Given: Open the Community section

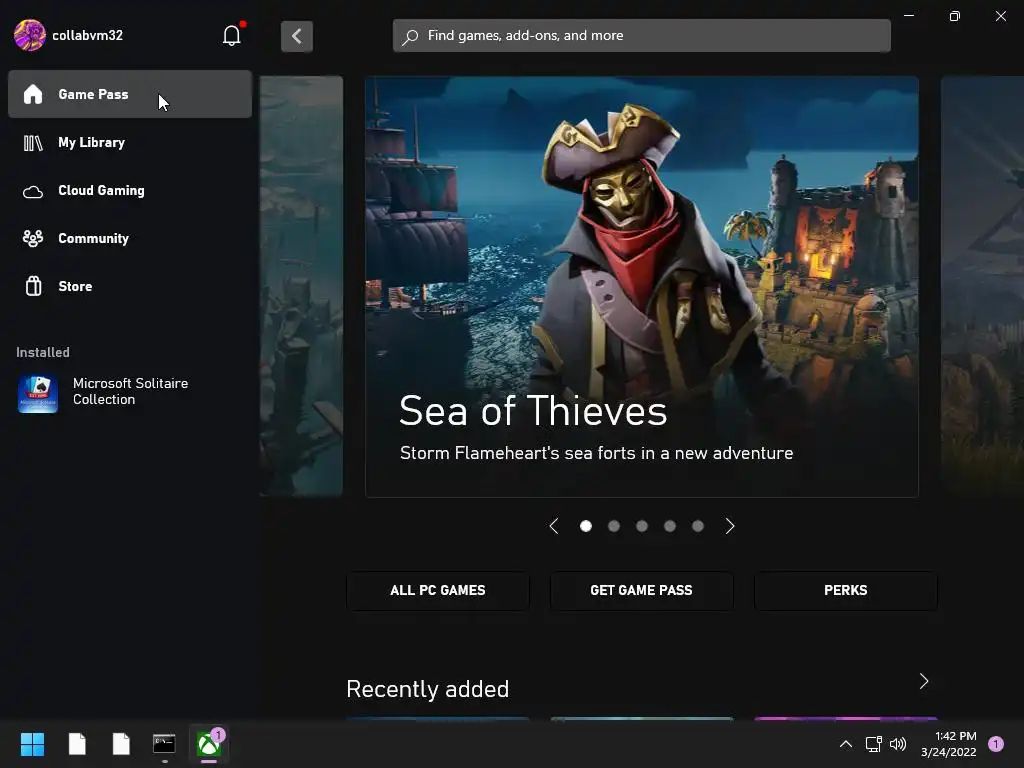Looking at the screenshot, I should (130, 238).
